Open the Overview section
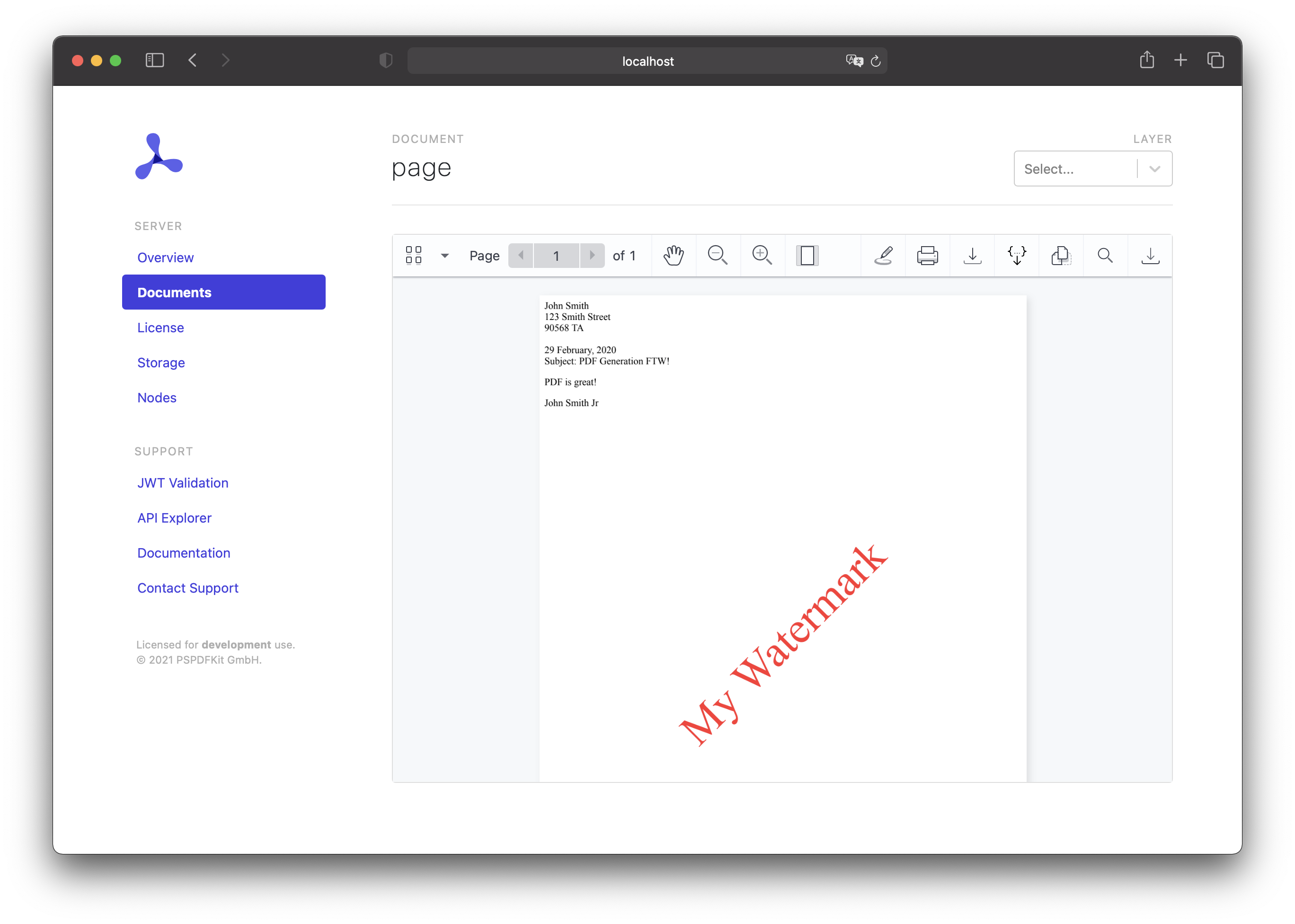 (165, 257)
